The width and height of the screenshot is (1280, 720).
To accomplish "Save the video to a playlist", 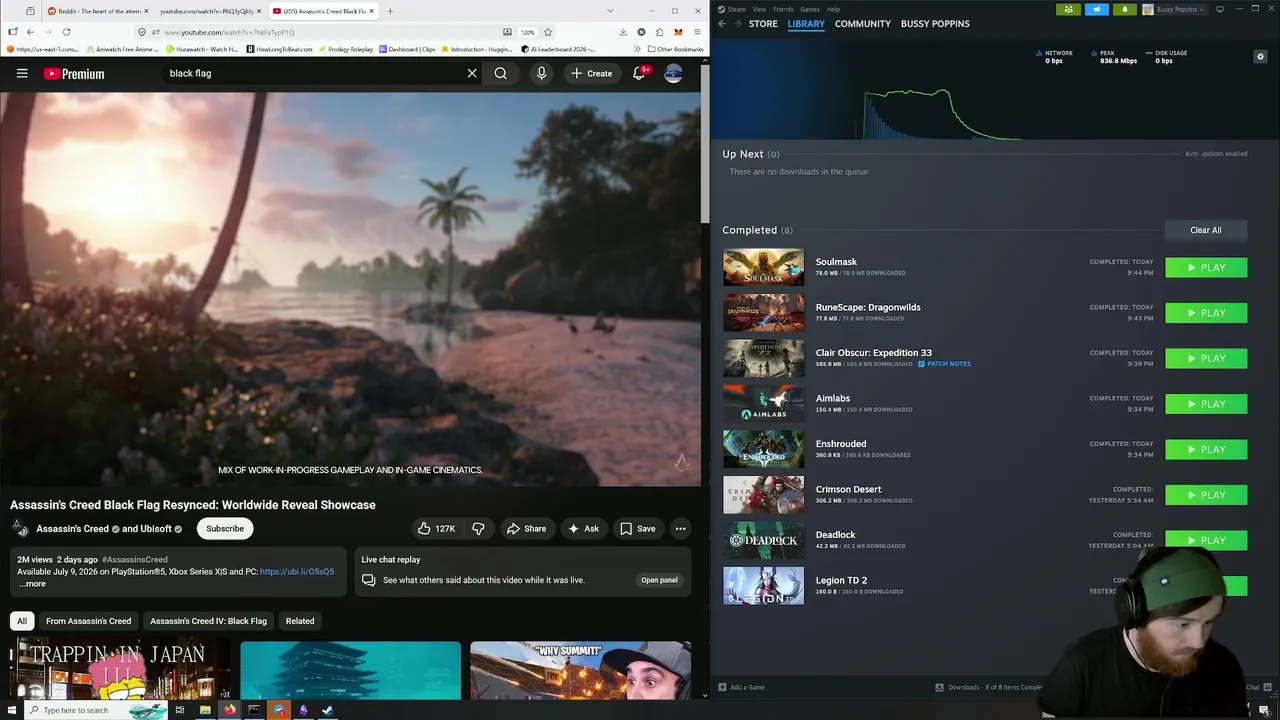I will coord(637,528).
